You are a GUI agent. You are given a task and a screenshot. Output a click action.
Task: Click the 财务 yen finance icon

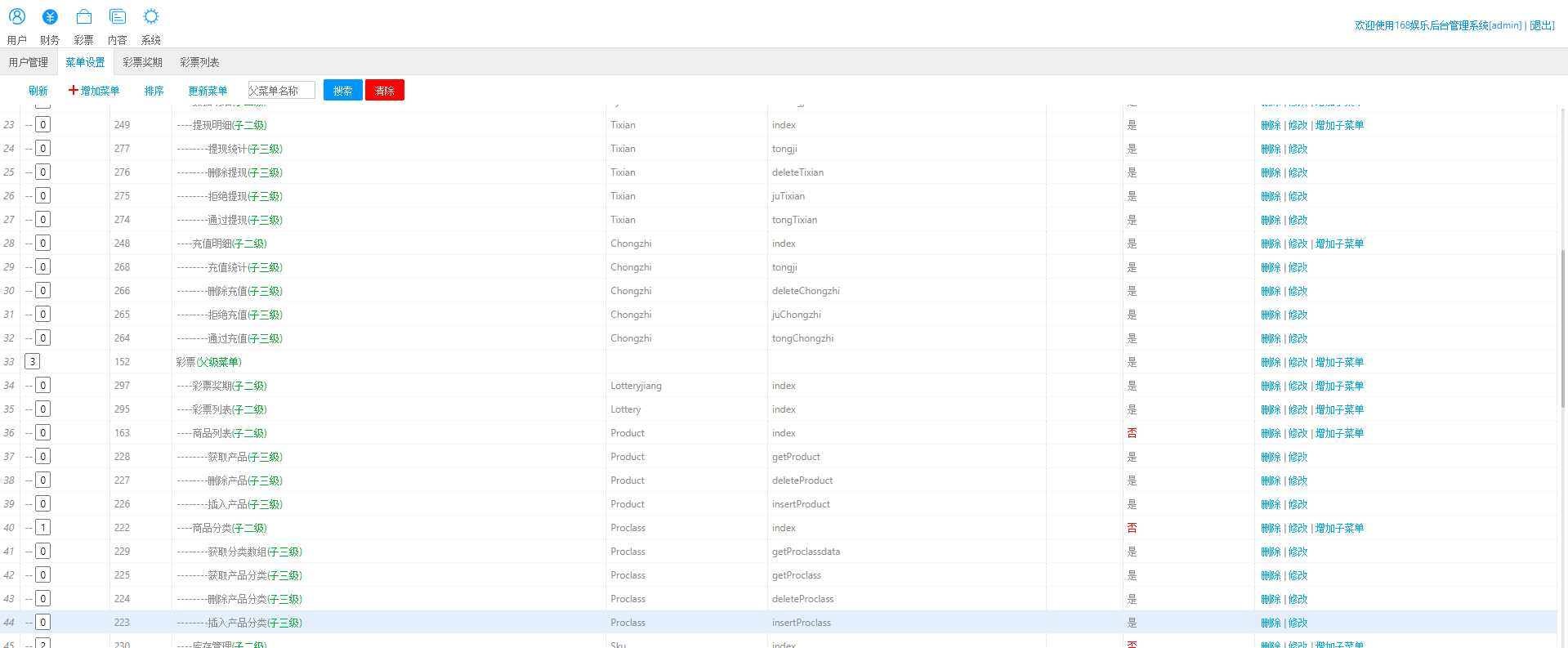pos(50,17)
